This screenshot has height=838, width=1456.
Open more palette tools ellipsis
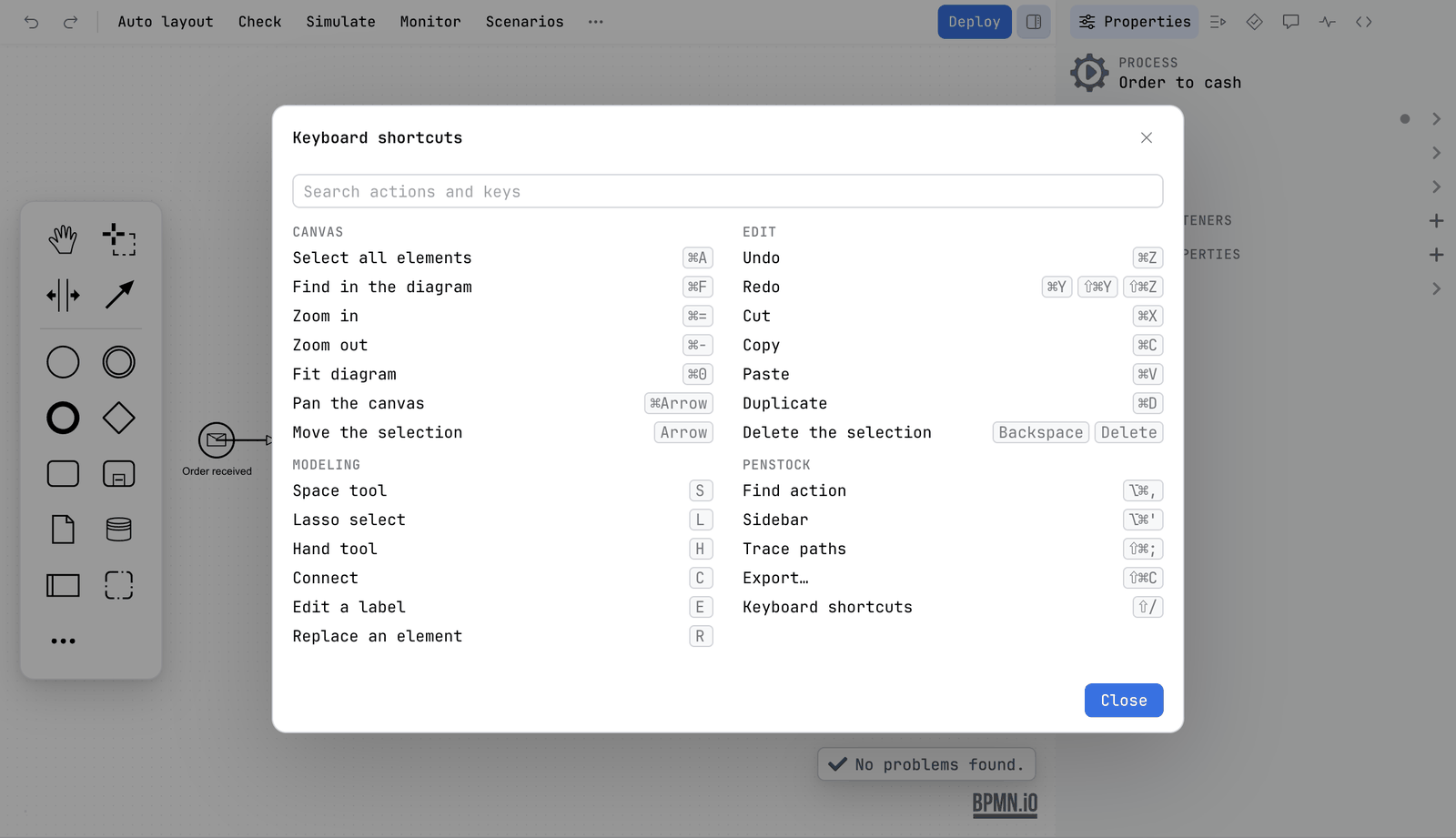63,641
